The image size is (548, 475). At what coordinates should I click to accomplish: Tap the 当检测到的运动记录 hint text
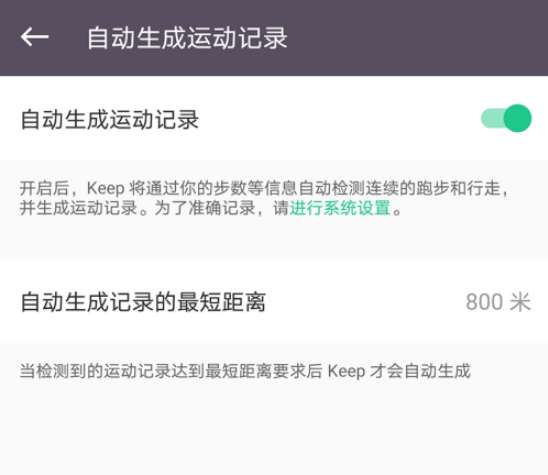point(245,371)
